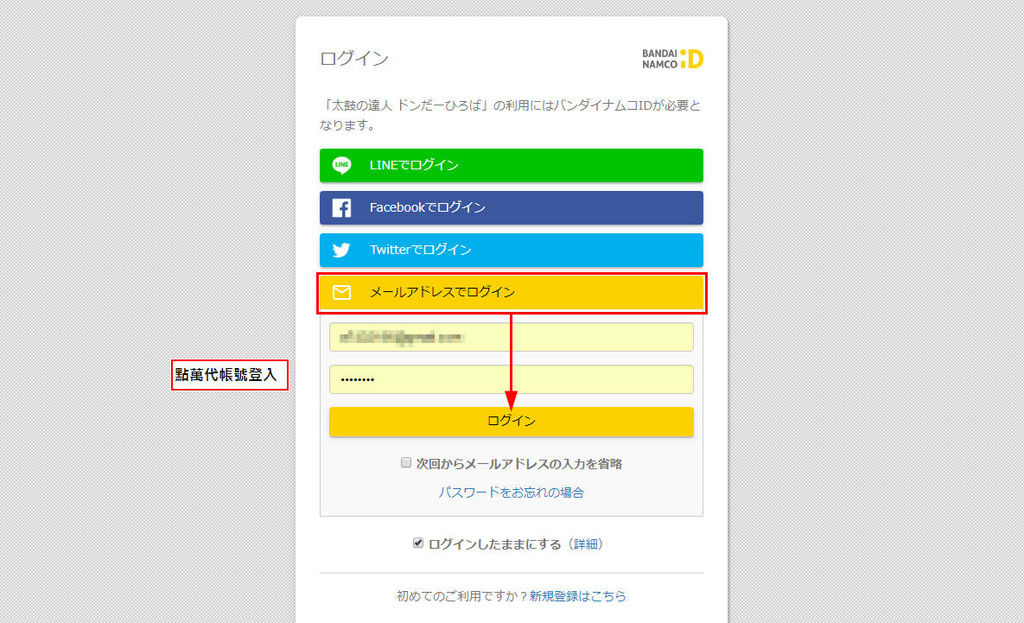This screenshot has width=1024, height=623.
Task: Focus the email address input field
Action: 511,337
